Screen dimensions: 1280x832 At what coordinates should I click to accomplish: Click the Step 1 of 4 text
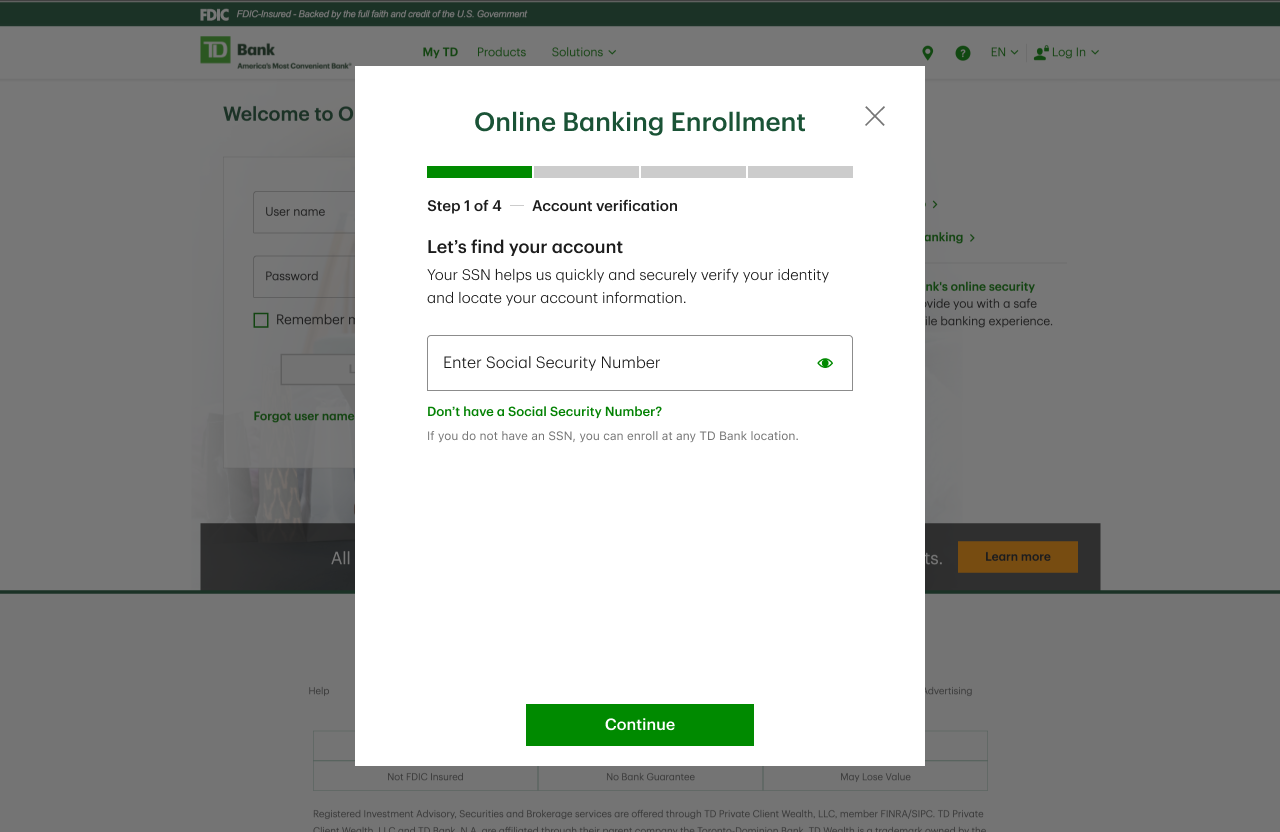tap(464, 206)
